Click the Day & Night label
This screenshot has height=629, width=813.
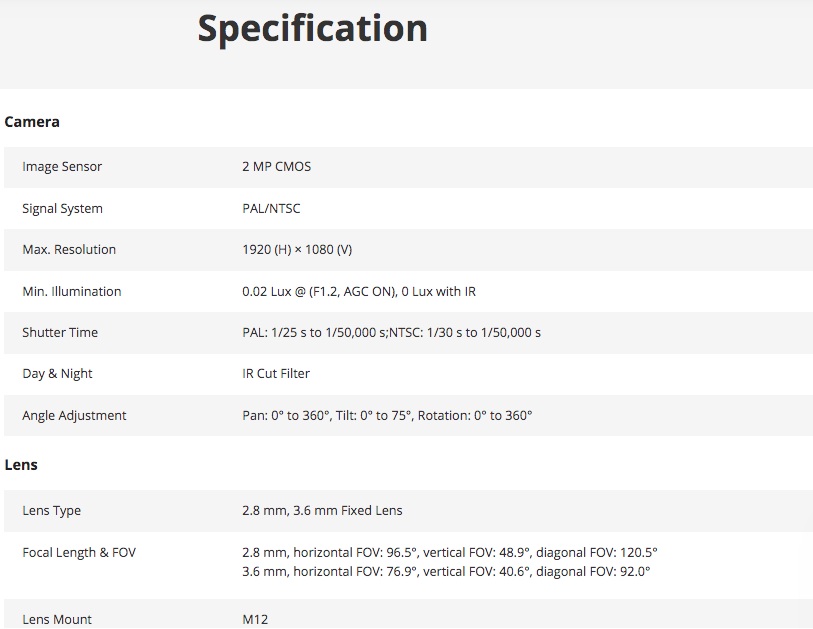pos(57,374)
